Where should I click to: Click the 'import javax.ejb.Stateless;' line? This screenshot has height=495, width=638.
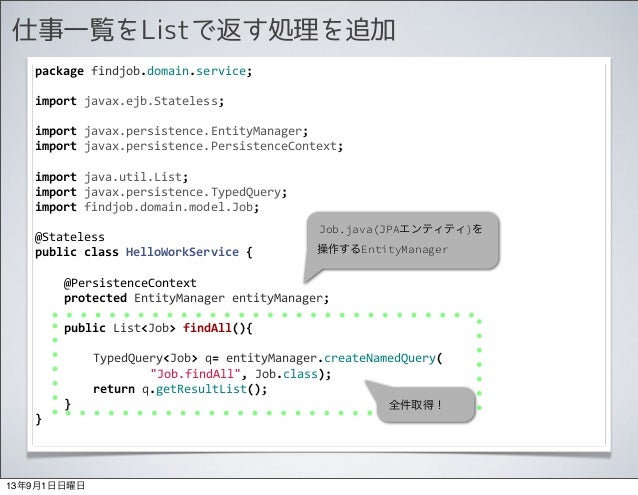tap(129, 101)
